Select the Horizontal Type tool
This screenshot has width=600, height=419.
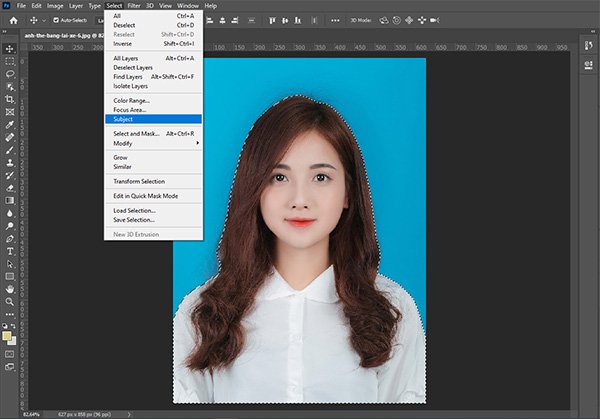[9, 251]
